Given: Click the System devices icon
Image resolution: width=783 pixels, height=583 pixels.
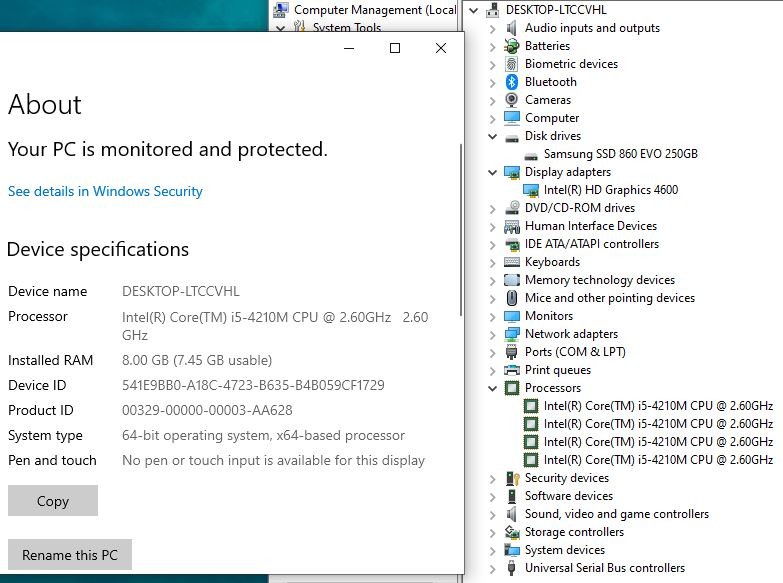Looking at the screenshot, I should [x=512, y=550].
